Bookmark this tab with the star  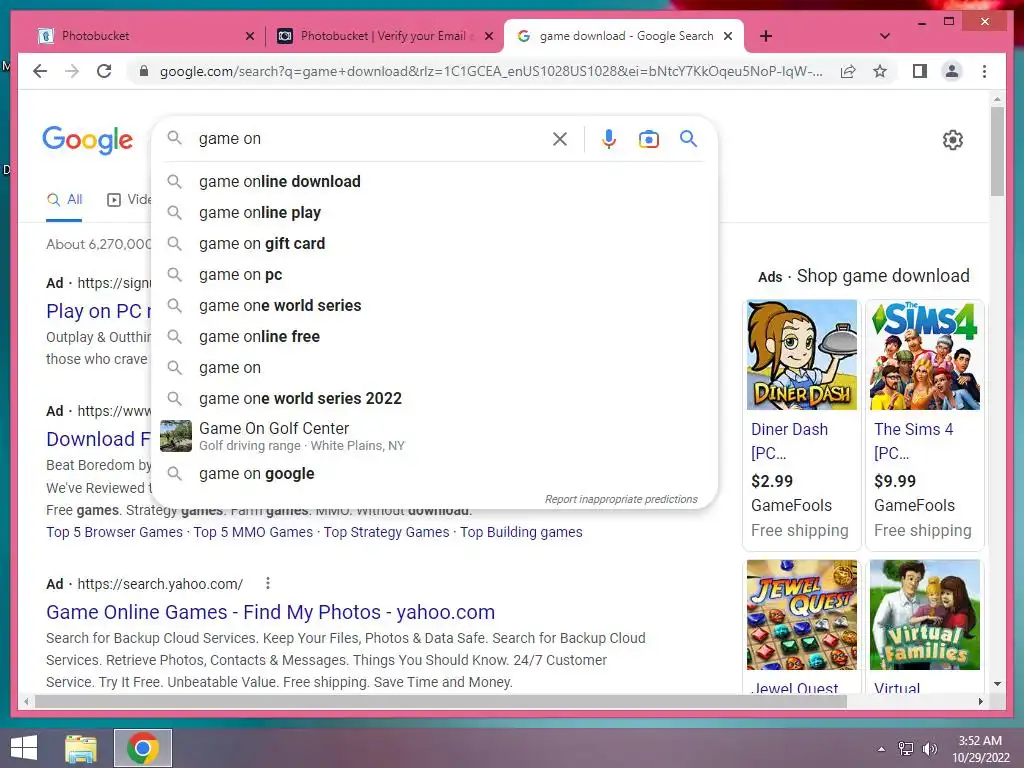(880, 71)
